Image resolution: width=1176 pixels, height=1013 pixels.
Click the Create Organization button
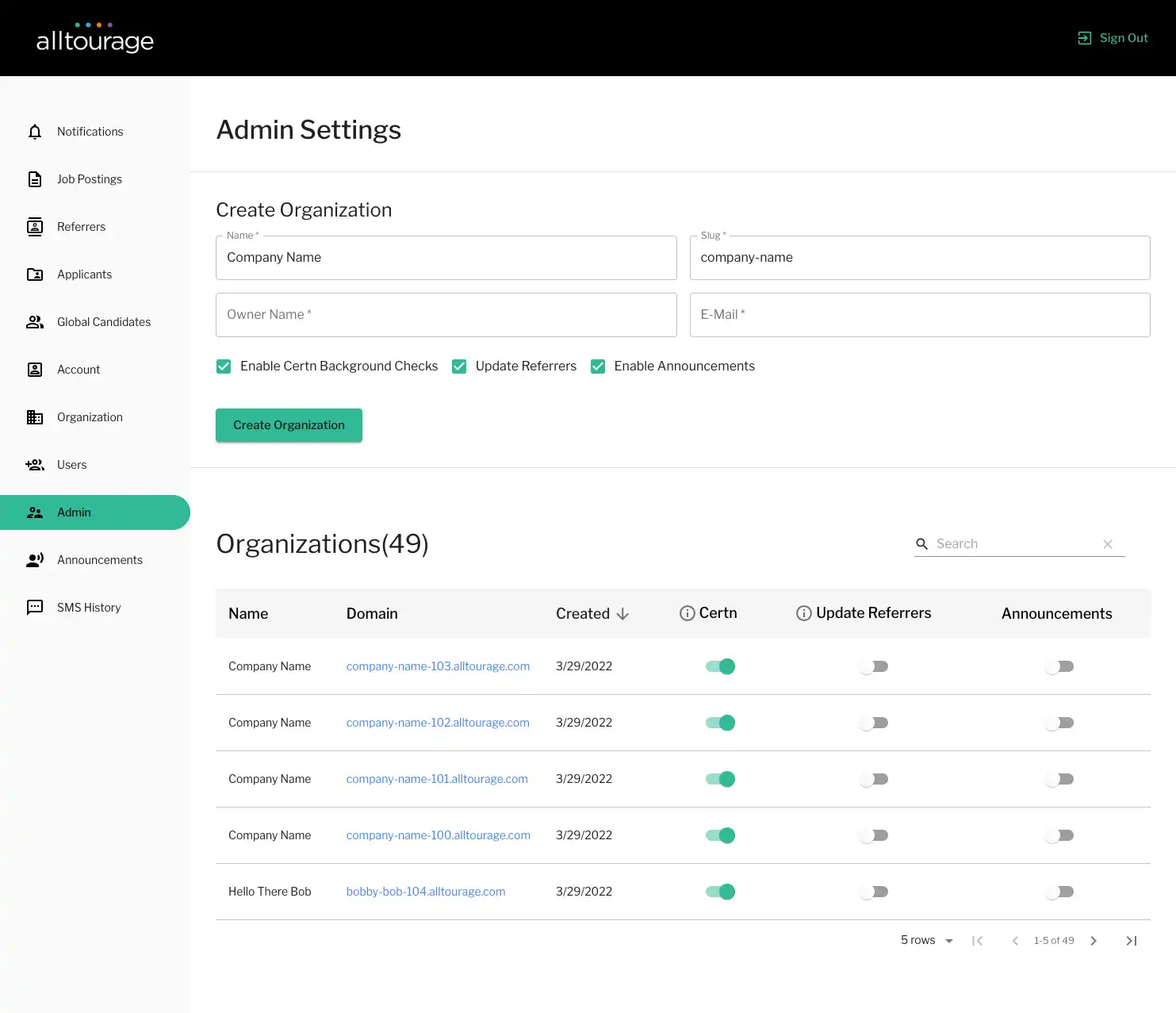289,425
